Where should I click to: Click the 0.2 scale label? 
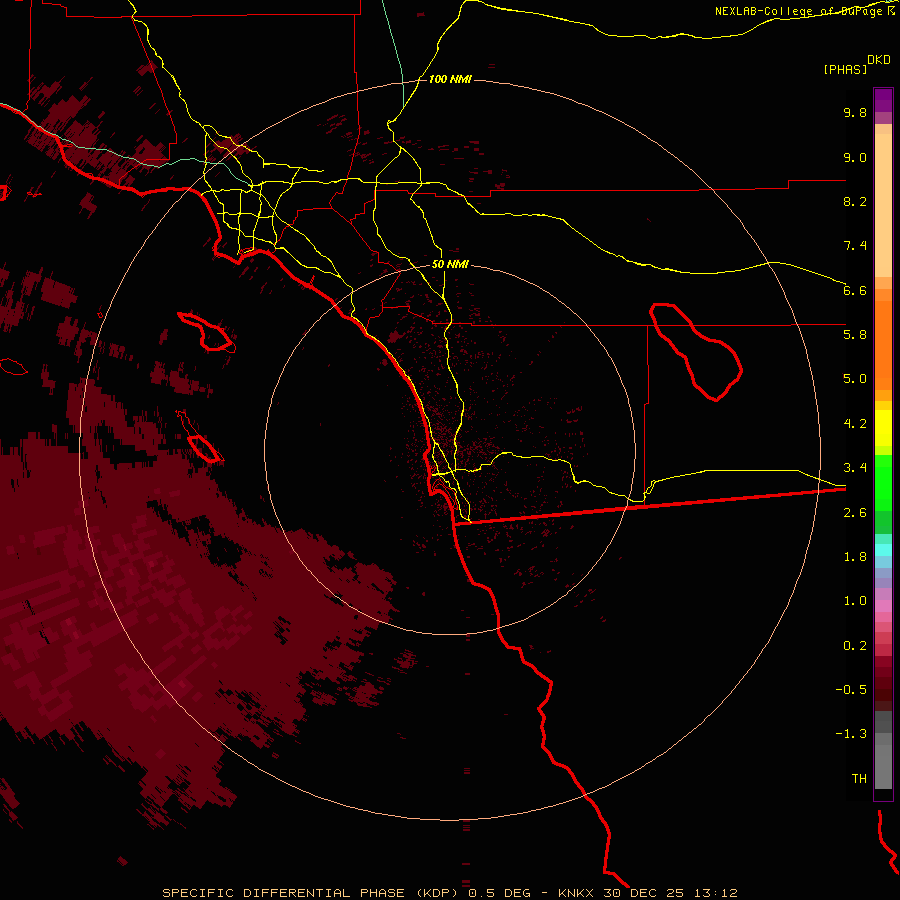855,646
